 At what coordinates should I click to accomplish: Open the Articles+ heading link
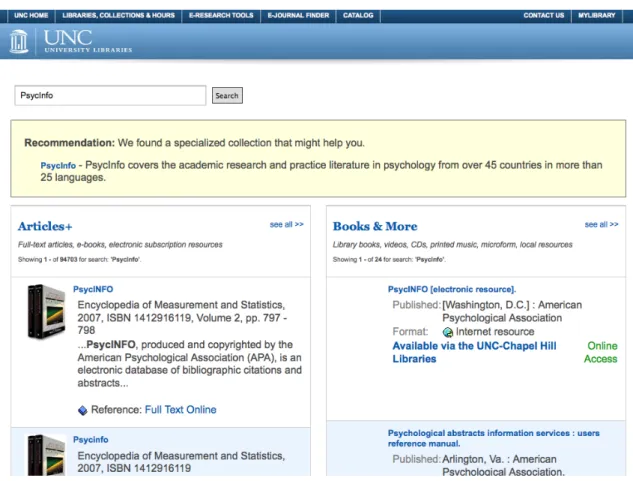click(x=45, y=226)
